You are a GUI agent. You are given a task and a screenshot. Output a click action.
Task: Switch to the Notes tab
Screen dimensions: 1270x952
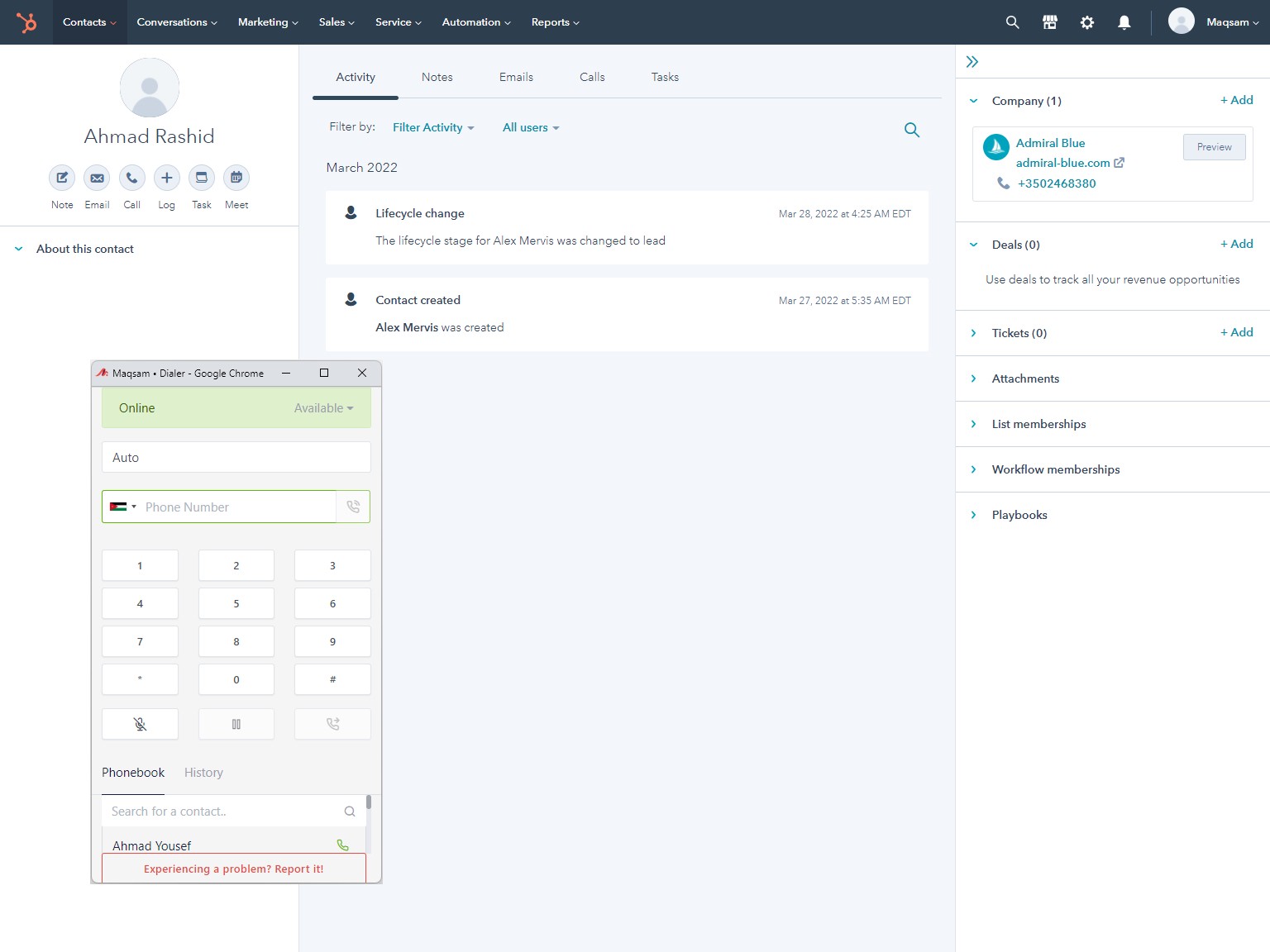437,77
